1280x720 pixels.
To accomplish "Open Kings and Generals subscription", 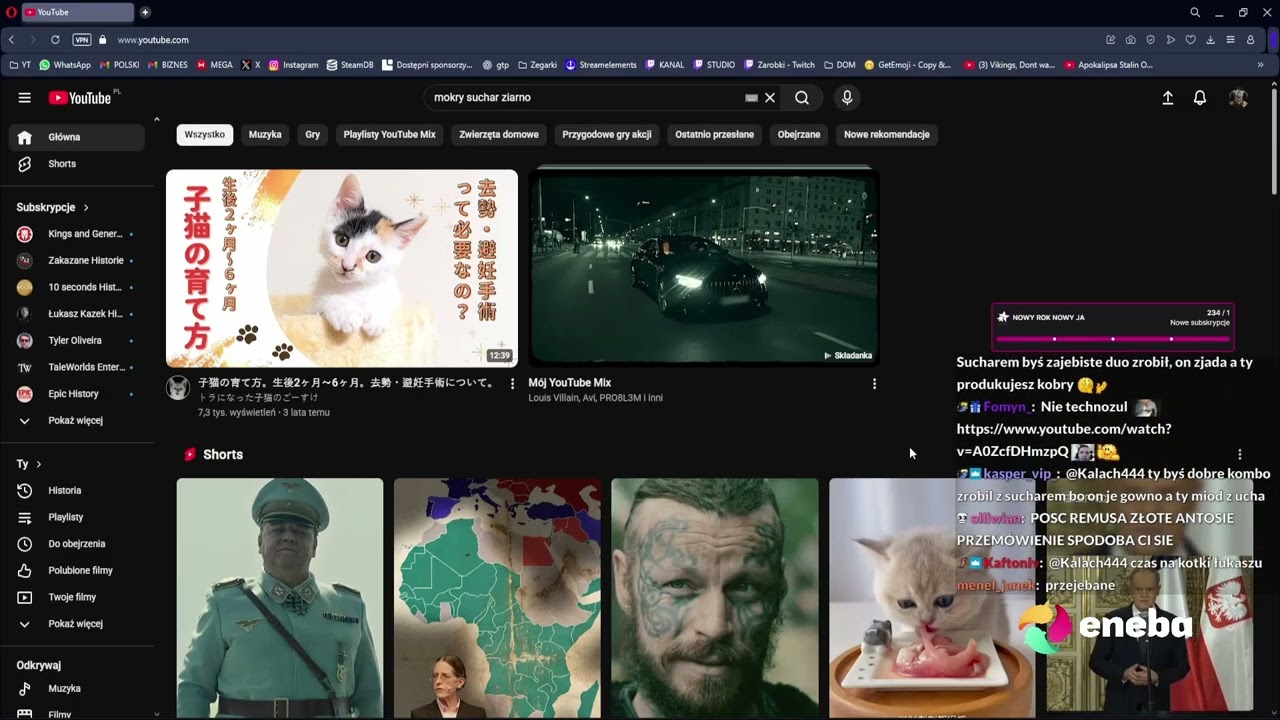I will [x=76, y=234].
